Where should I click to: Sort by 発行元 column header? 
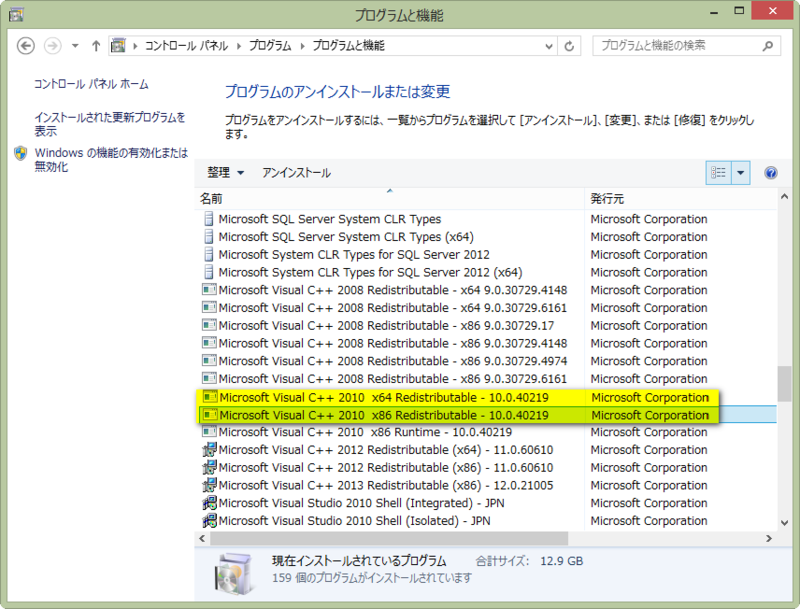681,198
